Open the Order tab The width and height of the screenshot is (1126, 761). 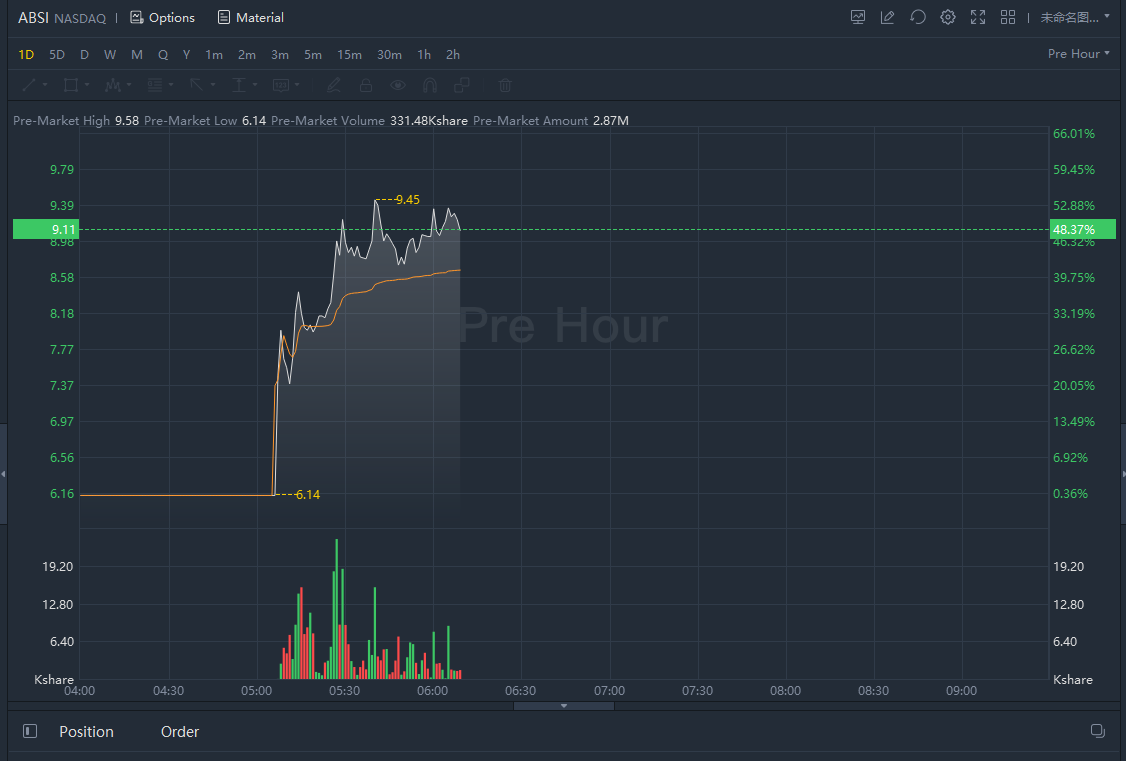pyautogui.click(x=180, y=732)
